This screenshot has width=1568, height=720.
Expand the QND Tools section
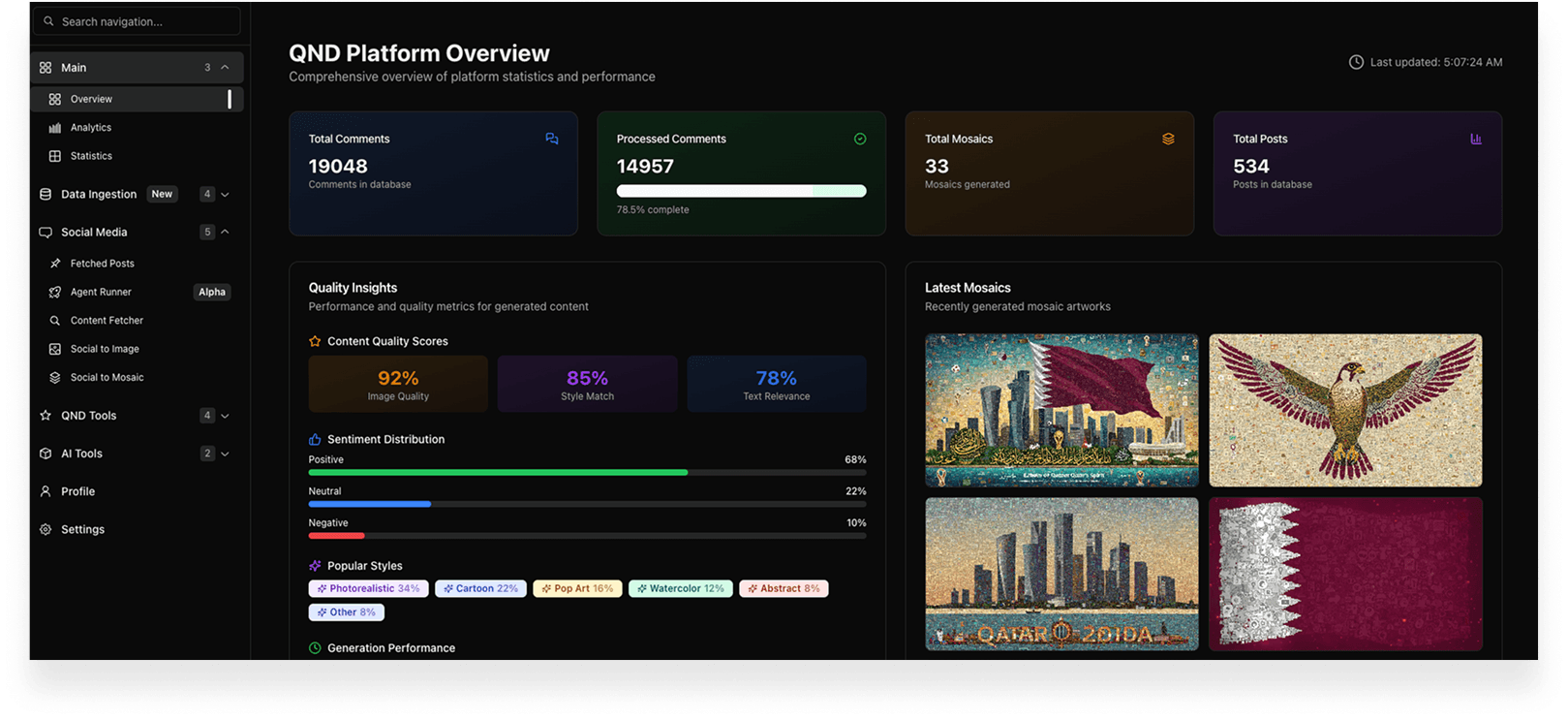click(x=225, y=416)
